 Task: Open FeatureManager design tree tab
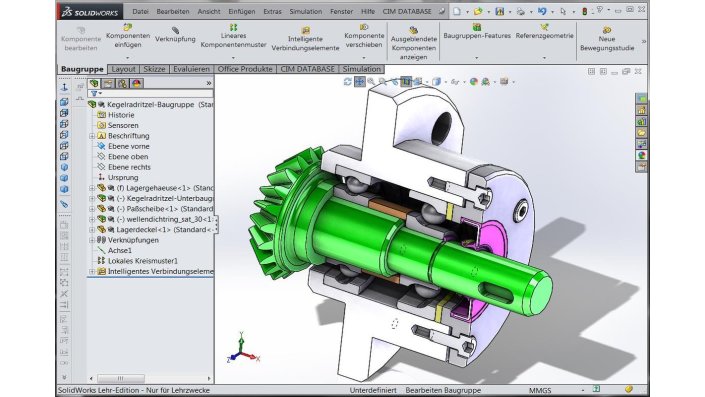pos(94,83)
